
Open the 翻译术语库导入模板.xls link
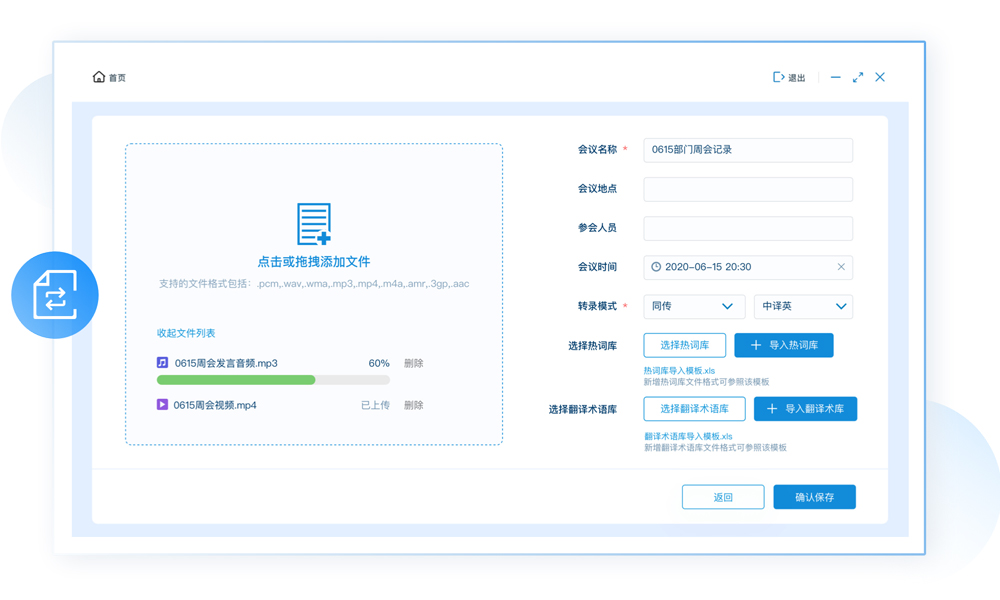[688, 436]
